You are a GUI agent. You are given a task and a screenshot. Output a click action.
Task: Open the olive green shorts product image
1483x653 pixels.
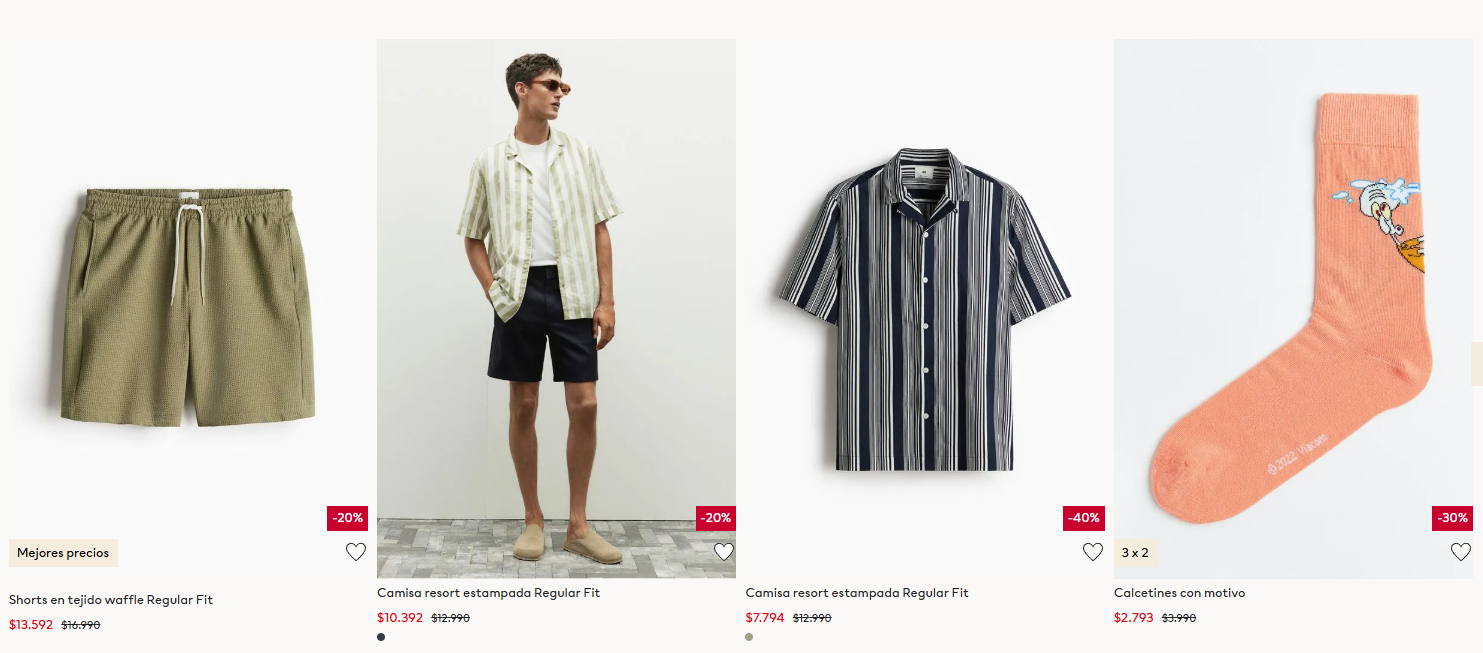(188, 308)
